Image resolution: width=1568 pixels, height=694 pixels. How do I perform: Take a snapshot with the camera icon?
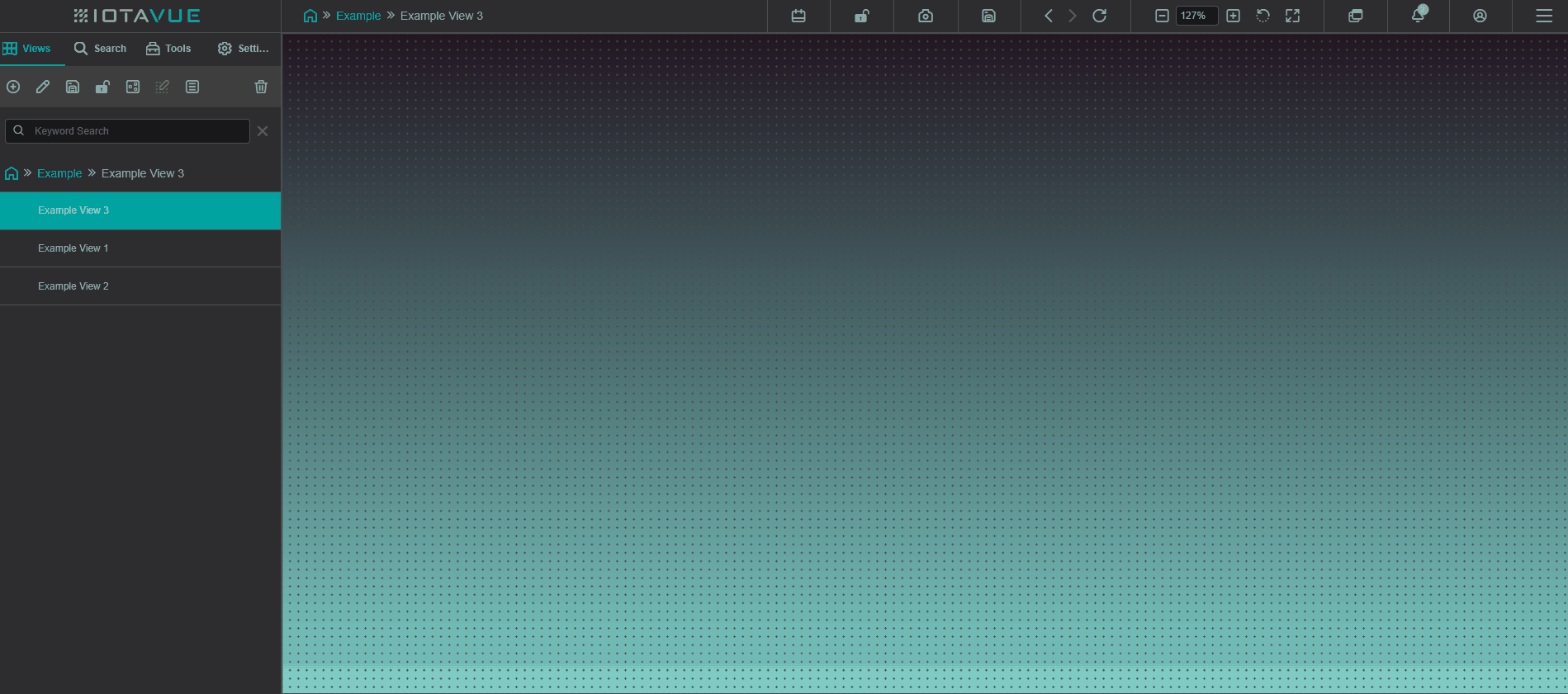[x=926, y=16]
